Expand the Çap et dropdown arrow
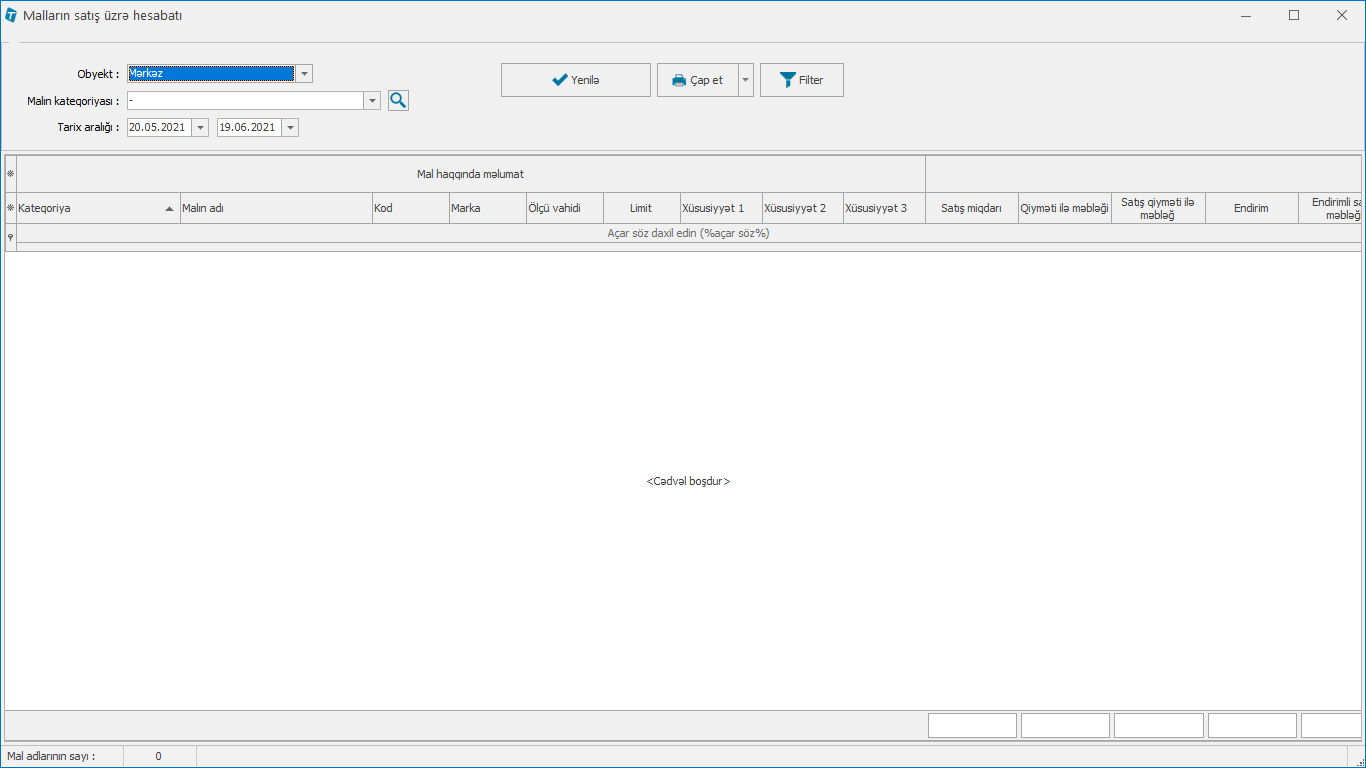The width and height of the screenshot is (1366, 768). 746,80
